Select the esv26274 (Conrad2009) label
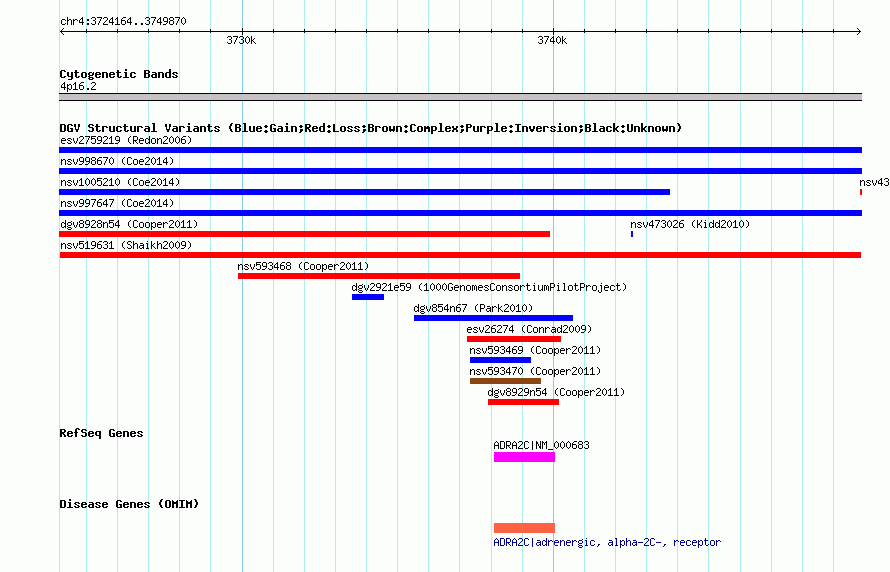Image resolution: width=890 pixels, height=572 pixels. tap(529, 329)
